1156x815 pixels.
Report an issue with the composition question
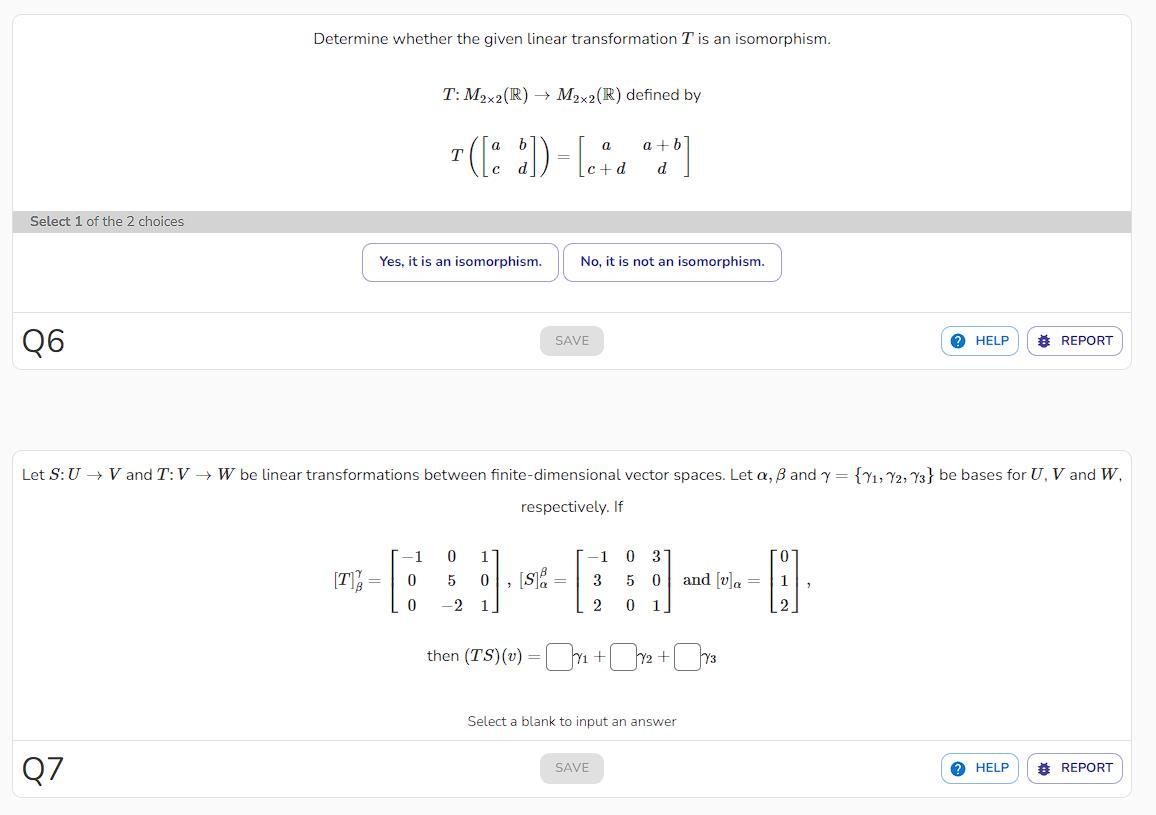(x=1074, y=767)
